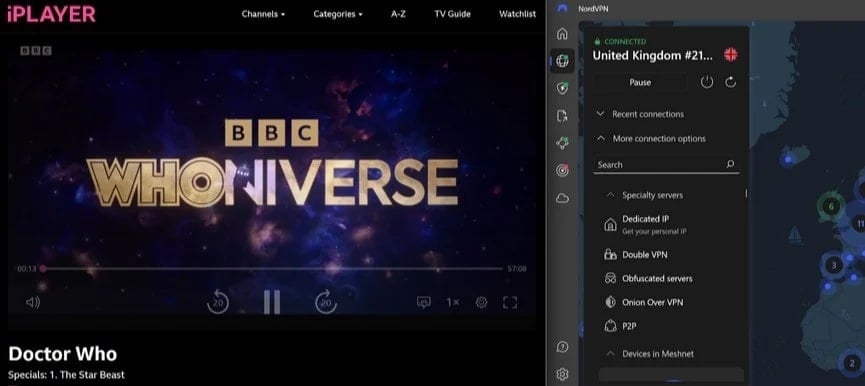865x386 pixels.
Task: Change playback speed 1× setting
Action: coord(452,302)
